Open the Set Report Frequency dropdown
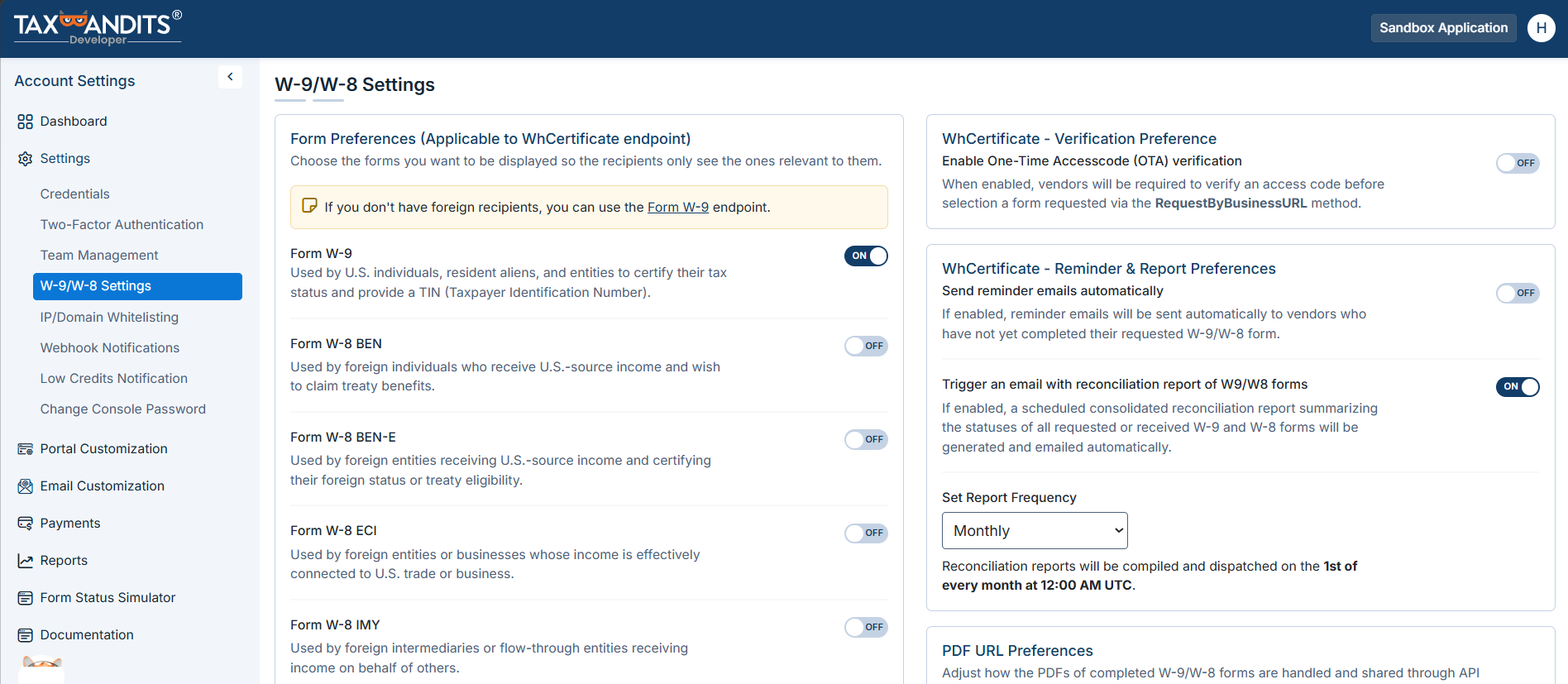The width and height of the screenshot is (1568, 684). click(1035, 531)
